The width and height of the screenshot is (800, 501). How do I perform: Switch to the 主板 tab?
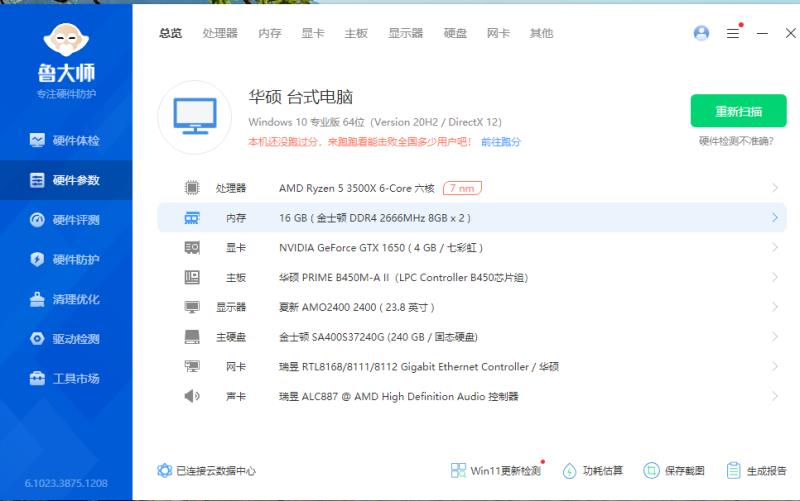click(x=356, y=33)
